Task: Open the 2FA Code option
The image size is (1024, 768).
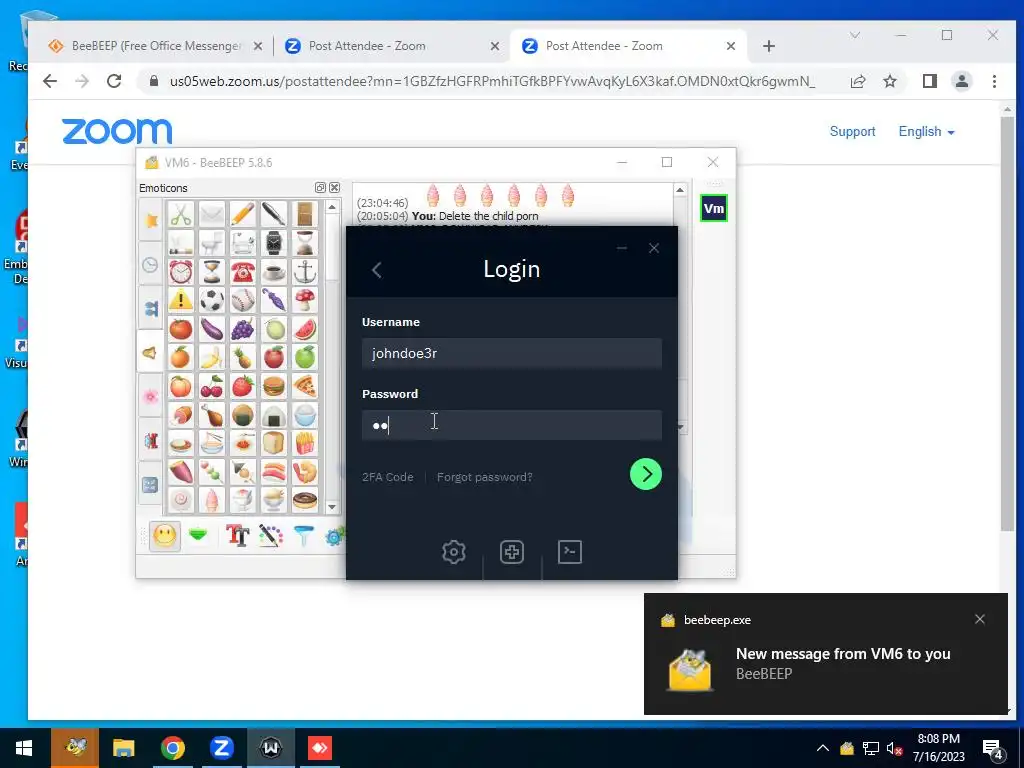Action: tap(388, 477)
